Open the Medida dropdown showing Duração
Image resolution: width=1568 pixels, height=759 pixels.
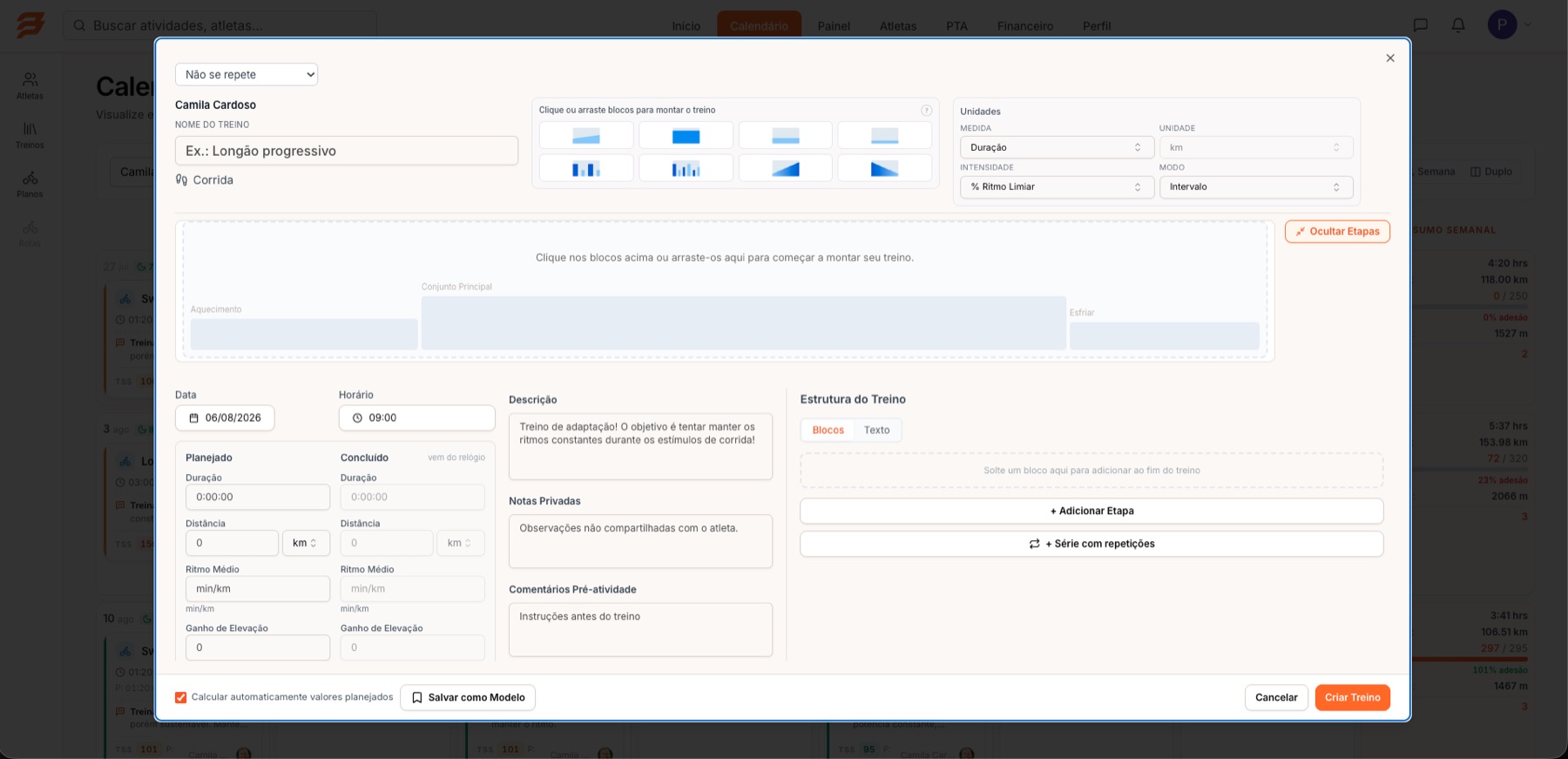coord(1057,147)
